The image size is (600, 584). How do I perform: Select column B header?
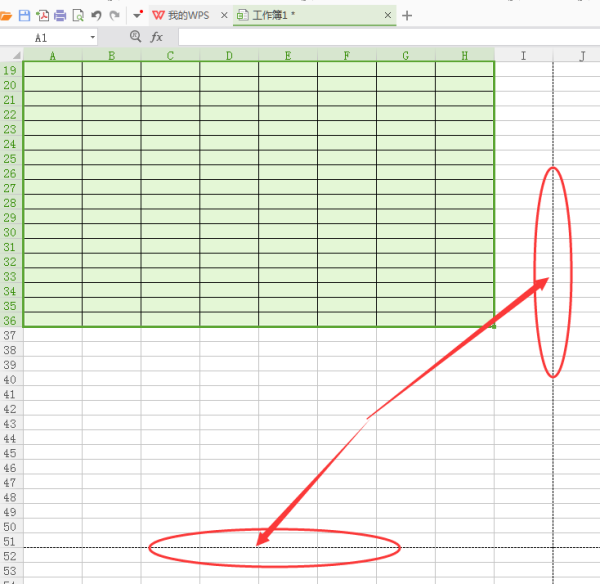[x=111, y=56]
